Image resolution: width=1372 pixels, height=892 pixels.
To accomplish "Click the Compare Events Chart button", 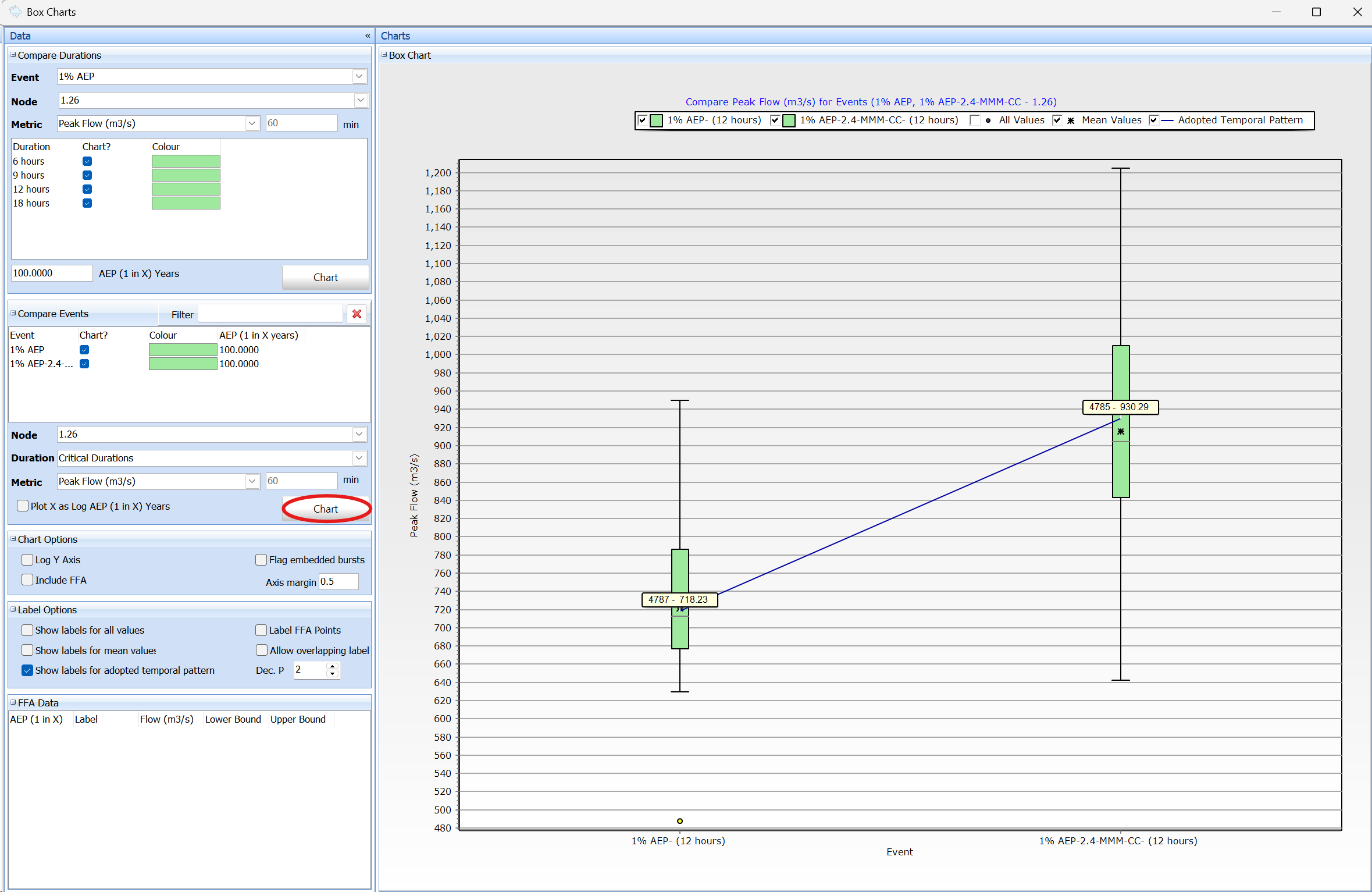I will (x=325, y=509).
